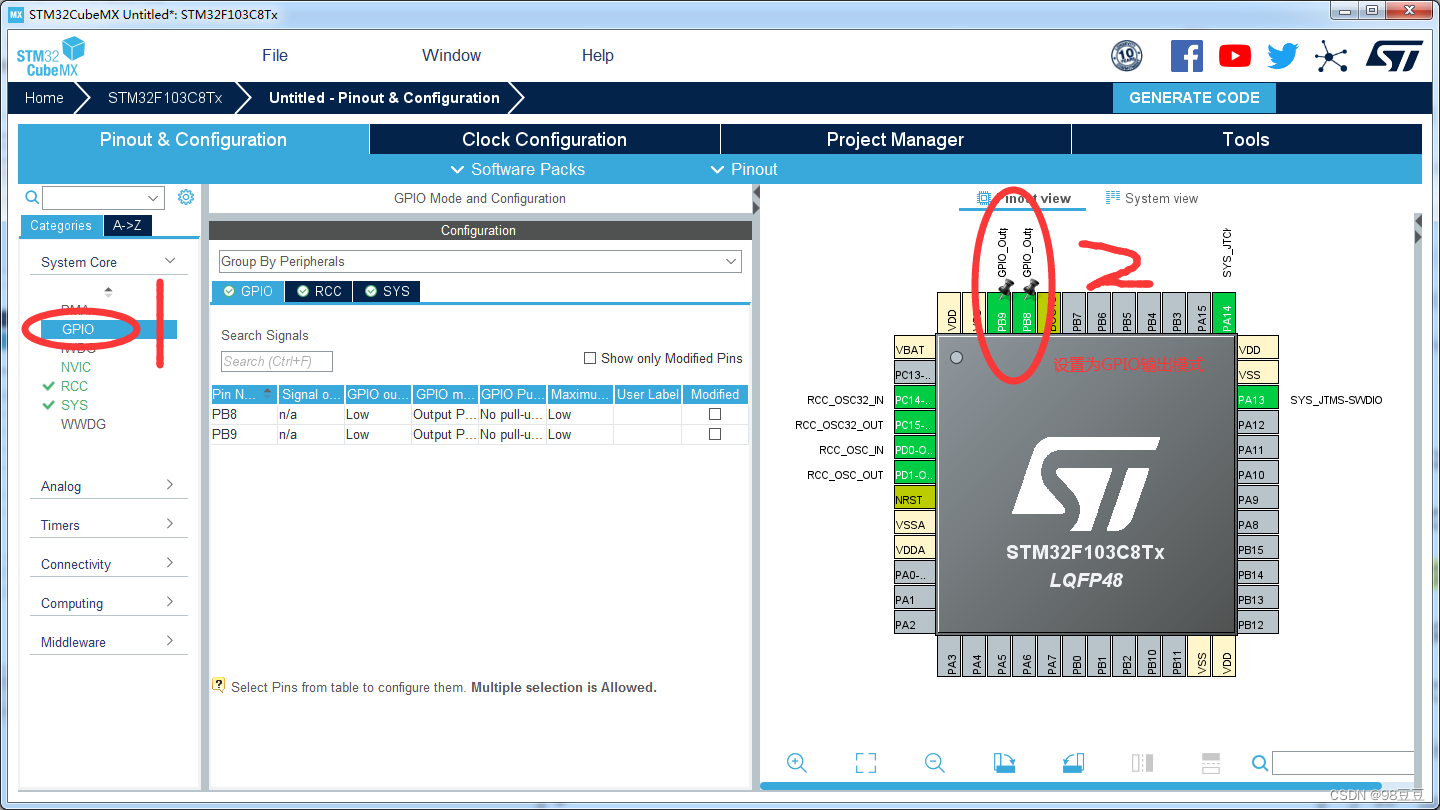Screen dimensions: 1440x810
Task: Rotate the chip view counterclockwise
Action: point(1073,762)
